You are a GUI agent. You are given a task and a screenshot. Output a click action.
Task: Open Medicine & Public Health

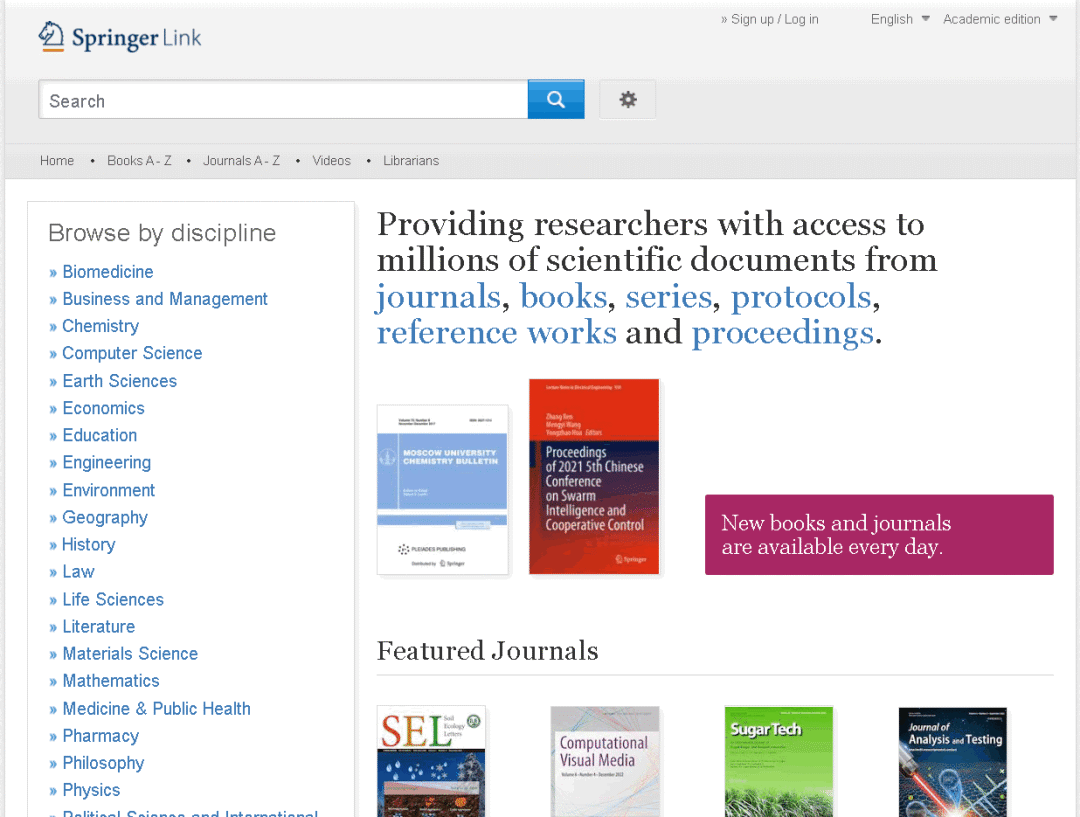click(156, 709)
